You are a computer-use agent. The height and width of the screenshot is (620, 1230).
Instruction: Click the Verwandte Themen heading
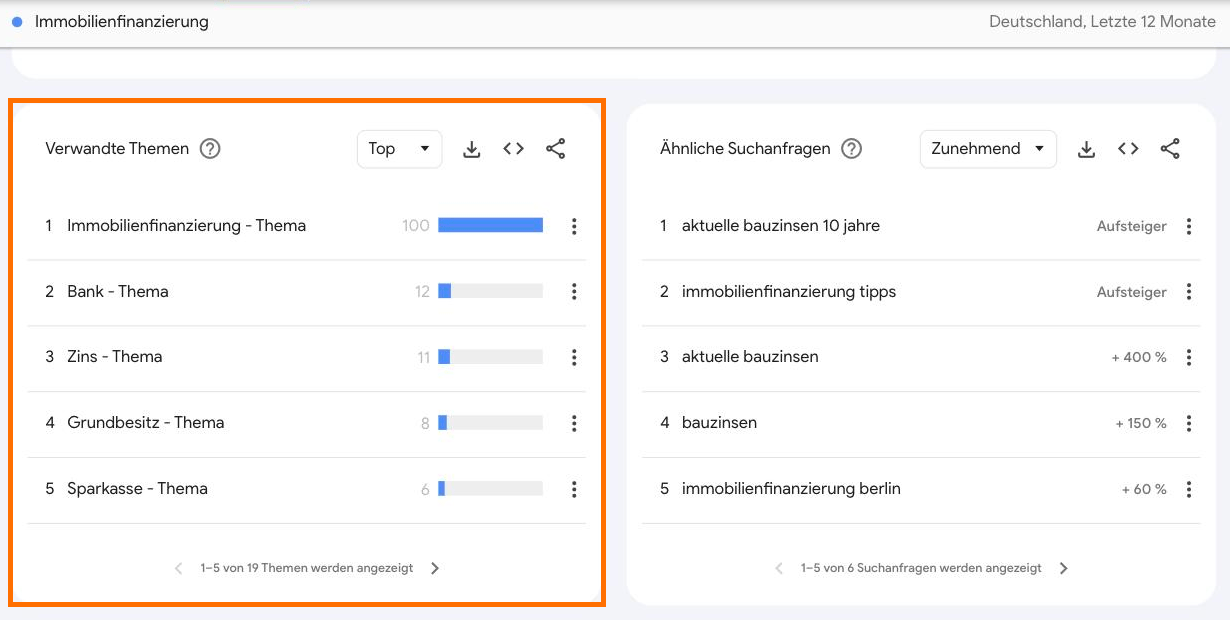117,149
